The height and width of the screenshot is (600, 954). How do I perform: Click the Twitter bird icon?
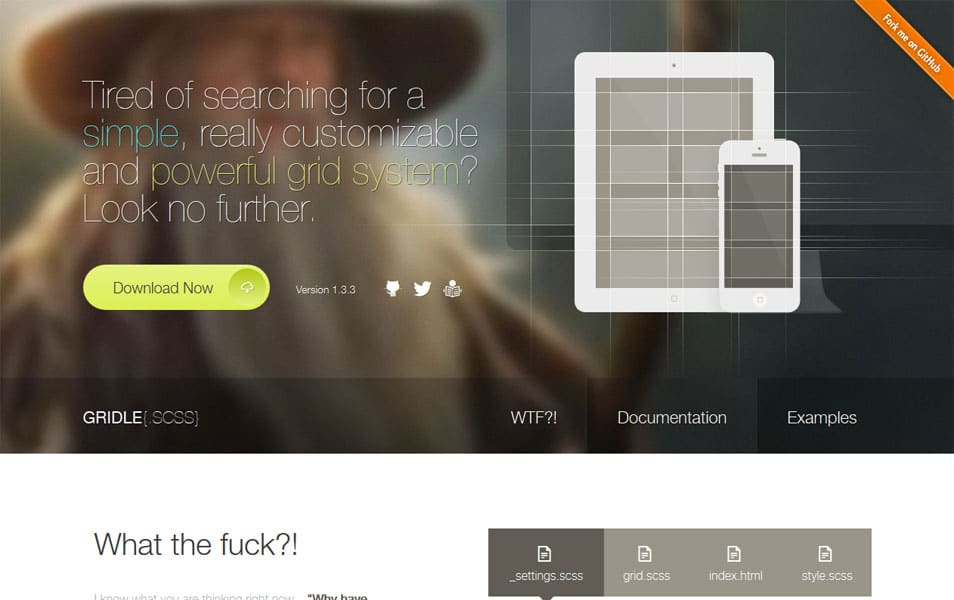pyautogui.click(x=422, y=289)
